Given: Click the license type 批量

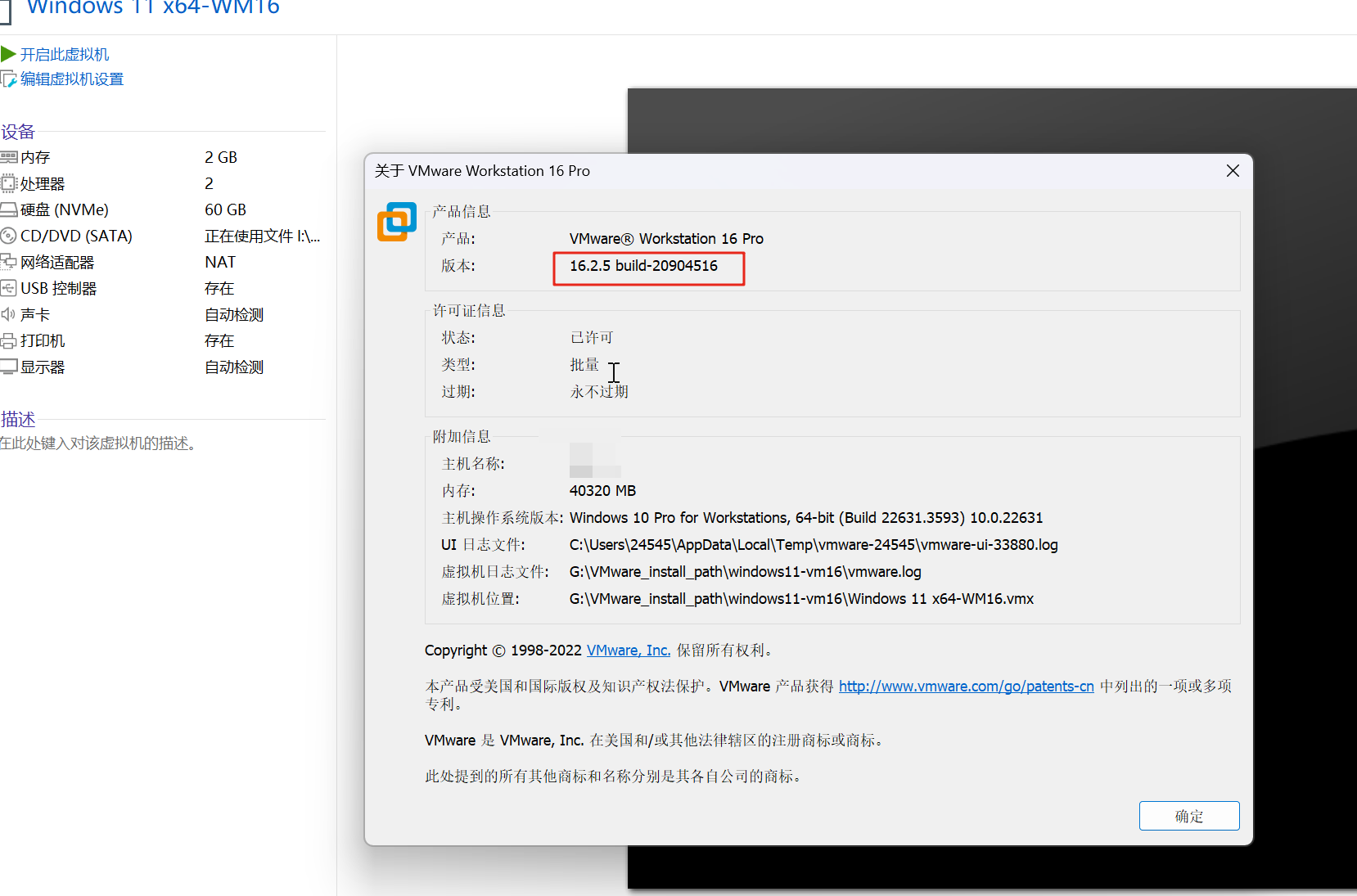Looking at the screenshot, I should [584, 365].
